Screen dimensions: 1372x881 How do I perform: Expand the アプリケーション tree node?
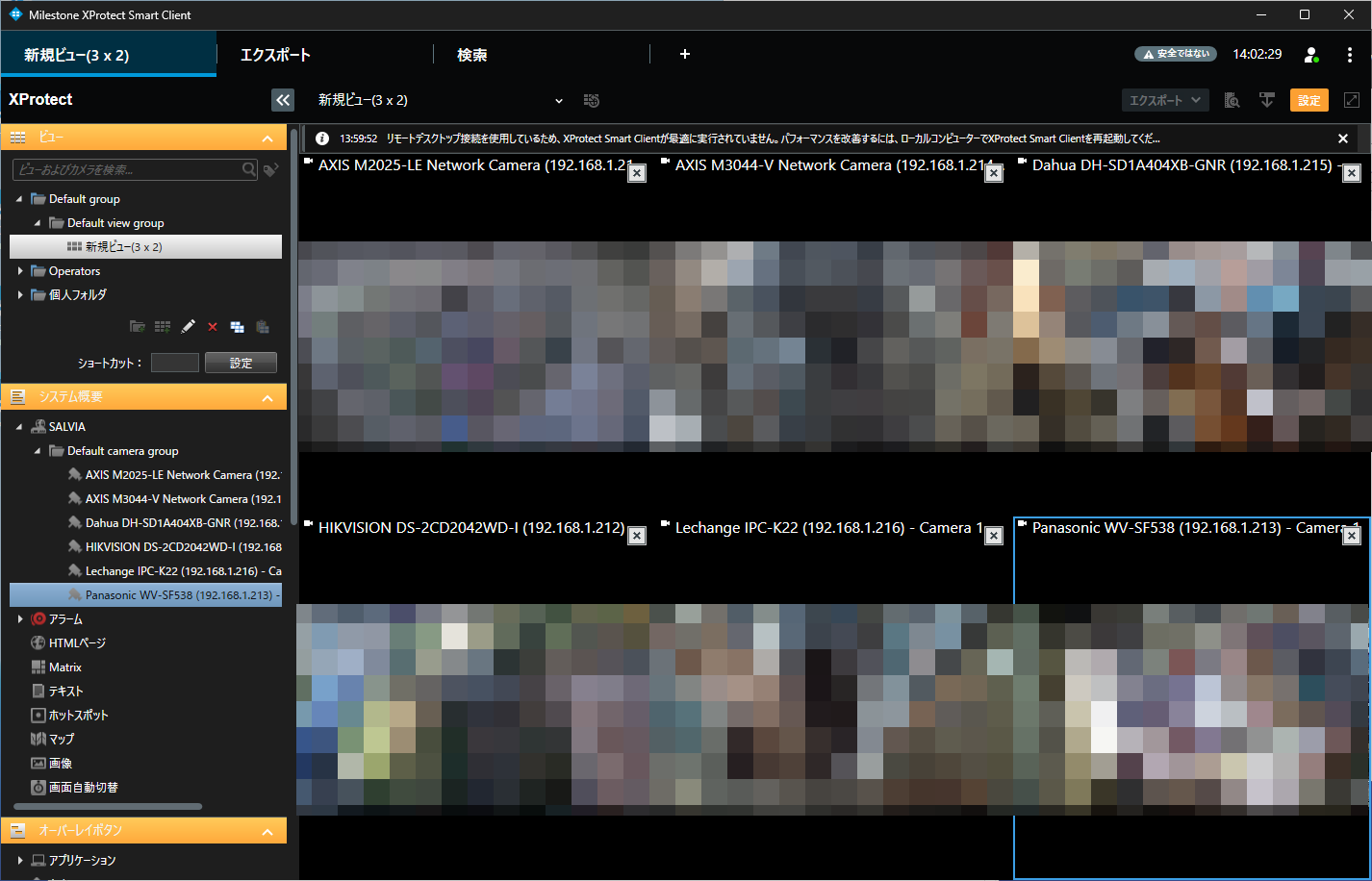coord(19,861)
